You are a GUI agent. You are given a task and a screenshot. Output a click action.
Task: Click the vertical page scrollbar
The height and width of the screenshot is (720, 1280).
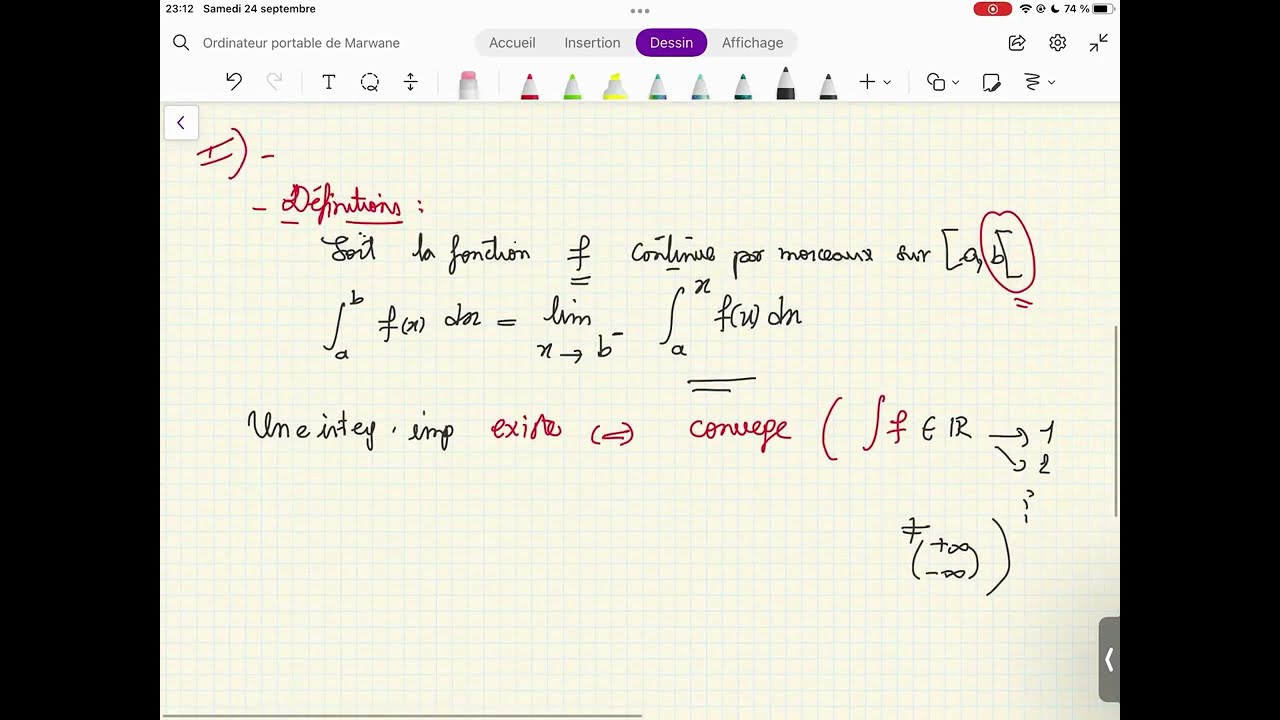1116,421
